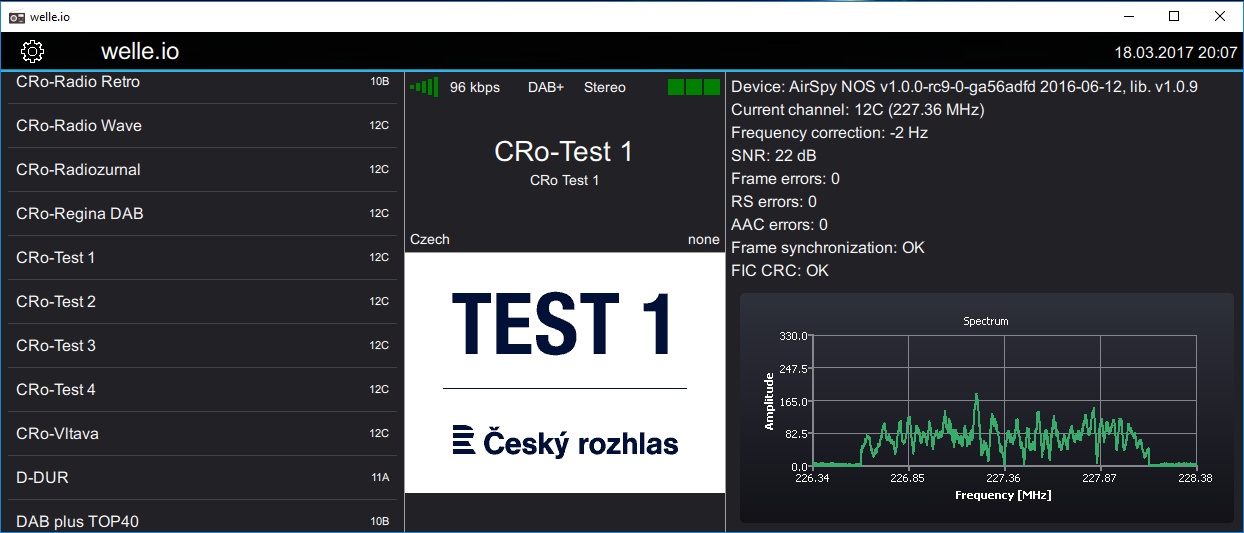The width and height of the screenshot is (1244, 533).
Task: Click the Stereo label
Action: pos(605,87)
